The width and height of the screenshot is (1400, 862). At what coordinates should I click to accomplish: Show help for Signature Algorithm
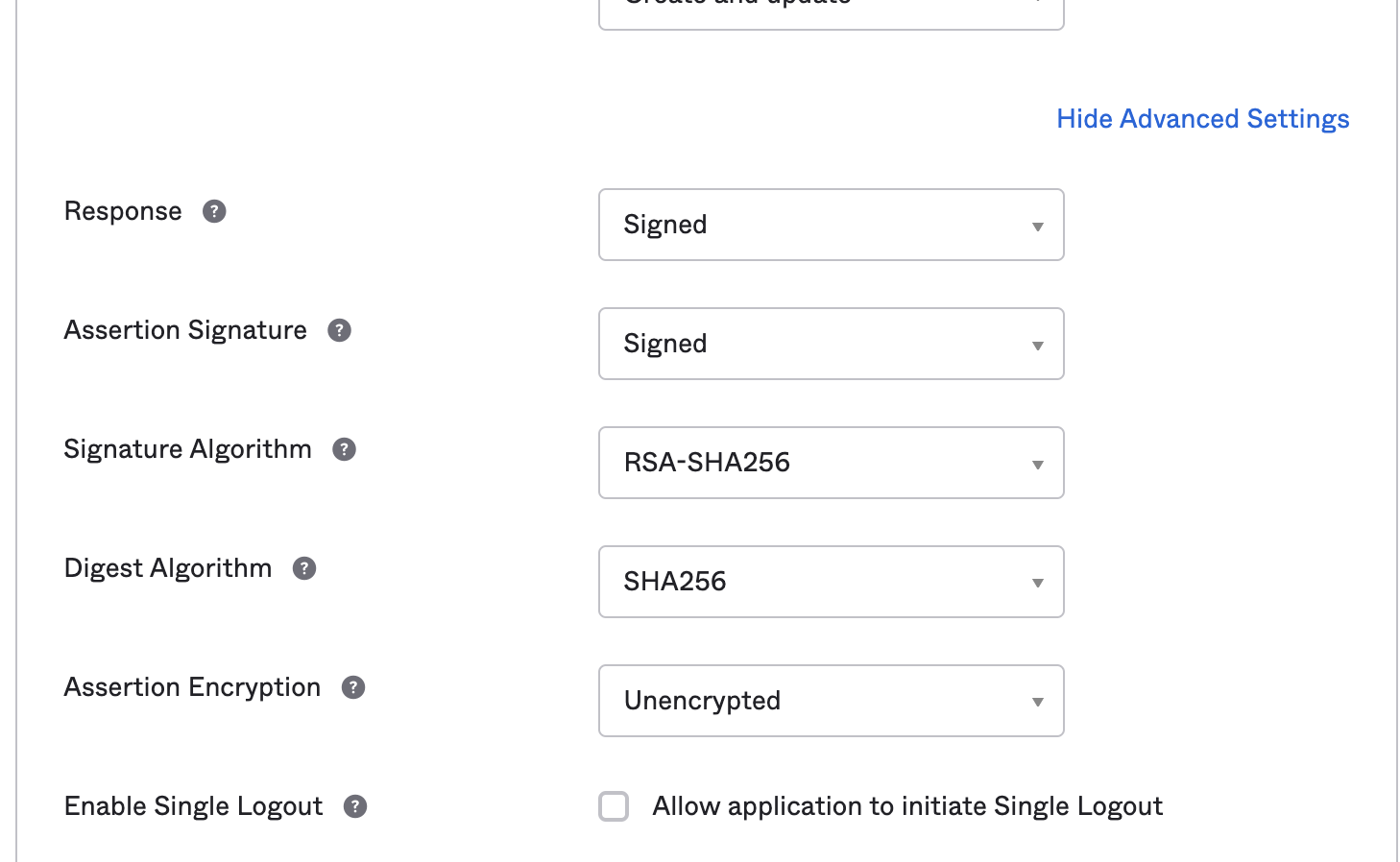[x=344, y=449]
